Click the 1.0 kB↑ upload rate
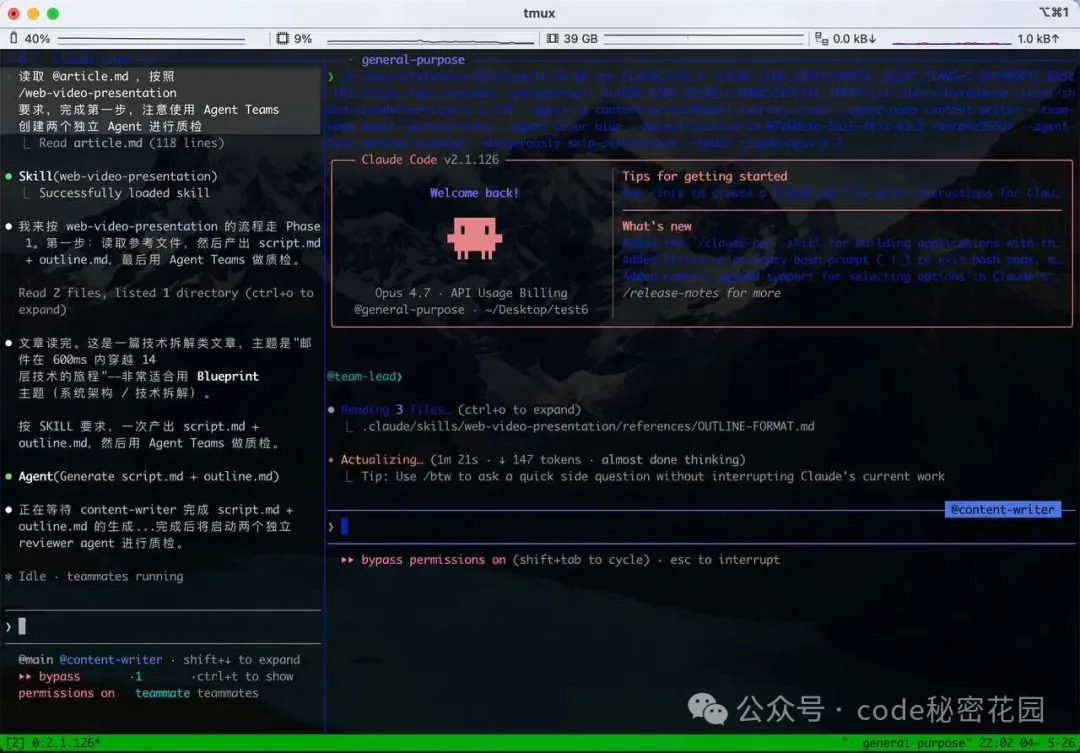The width and height of the screenshot is (1080, 753). click(1038, 39)
